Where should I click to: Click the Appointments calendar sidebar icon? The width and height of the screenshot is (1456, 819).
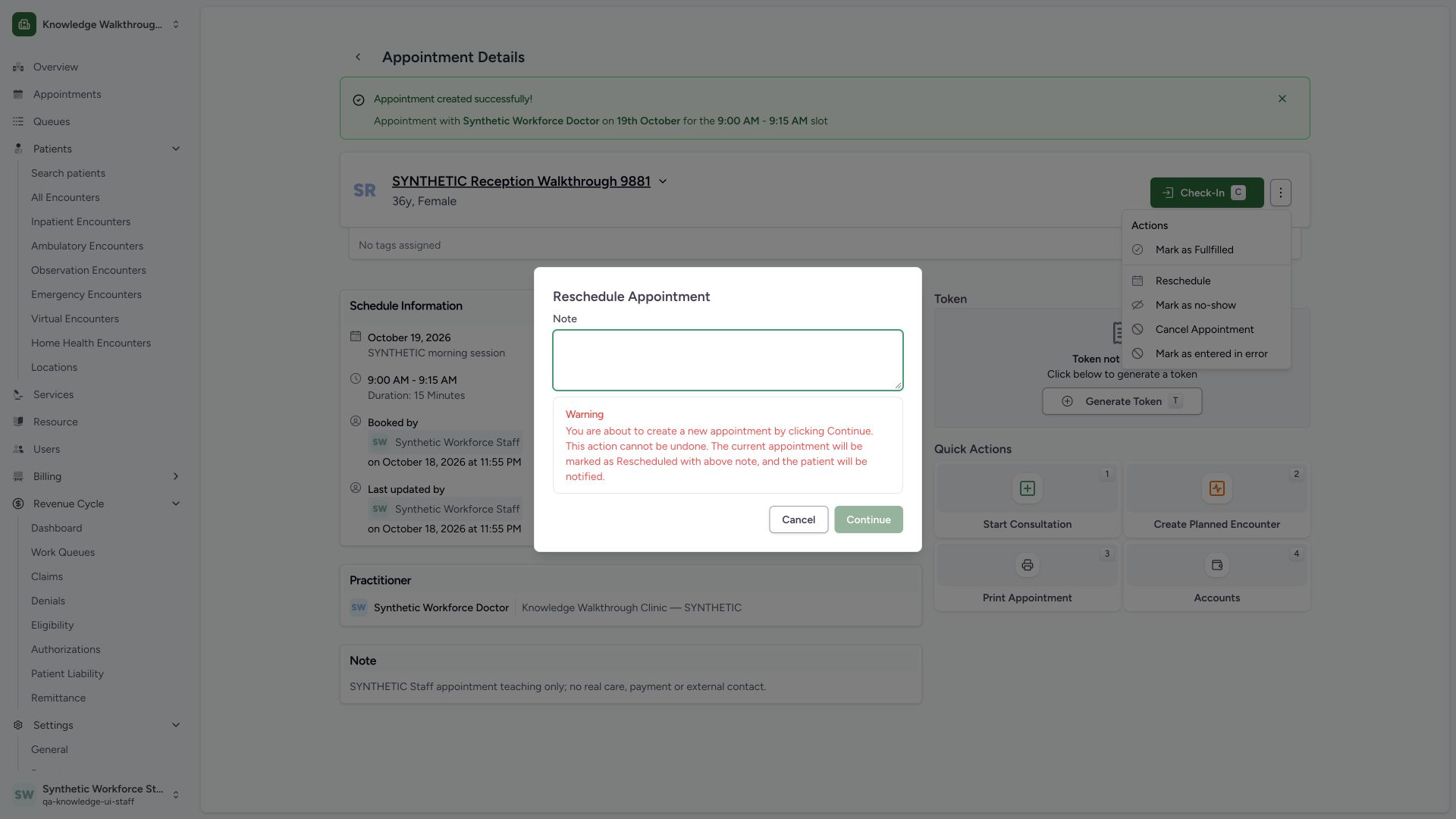pos(18,94)
